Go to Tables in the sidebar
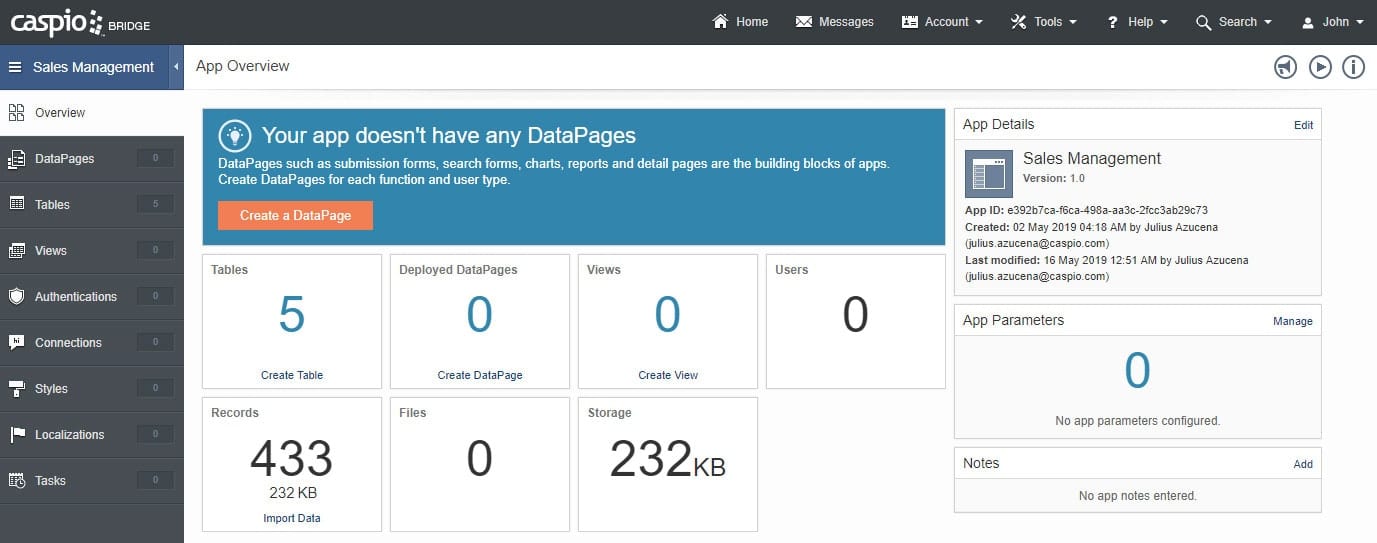1377x543 pixels. click(x=52, y=204)
